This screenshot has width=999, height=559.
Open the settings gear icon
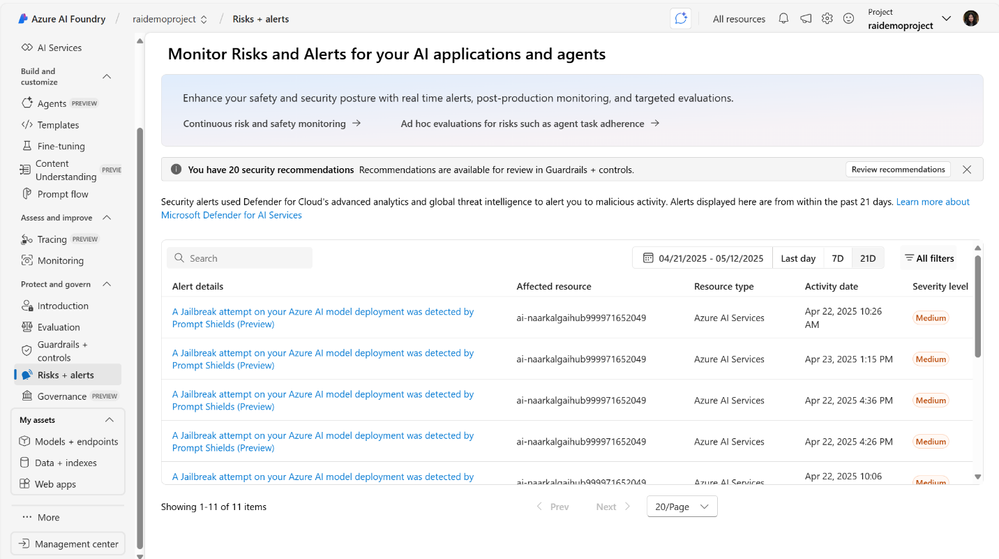coord(827,19)
